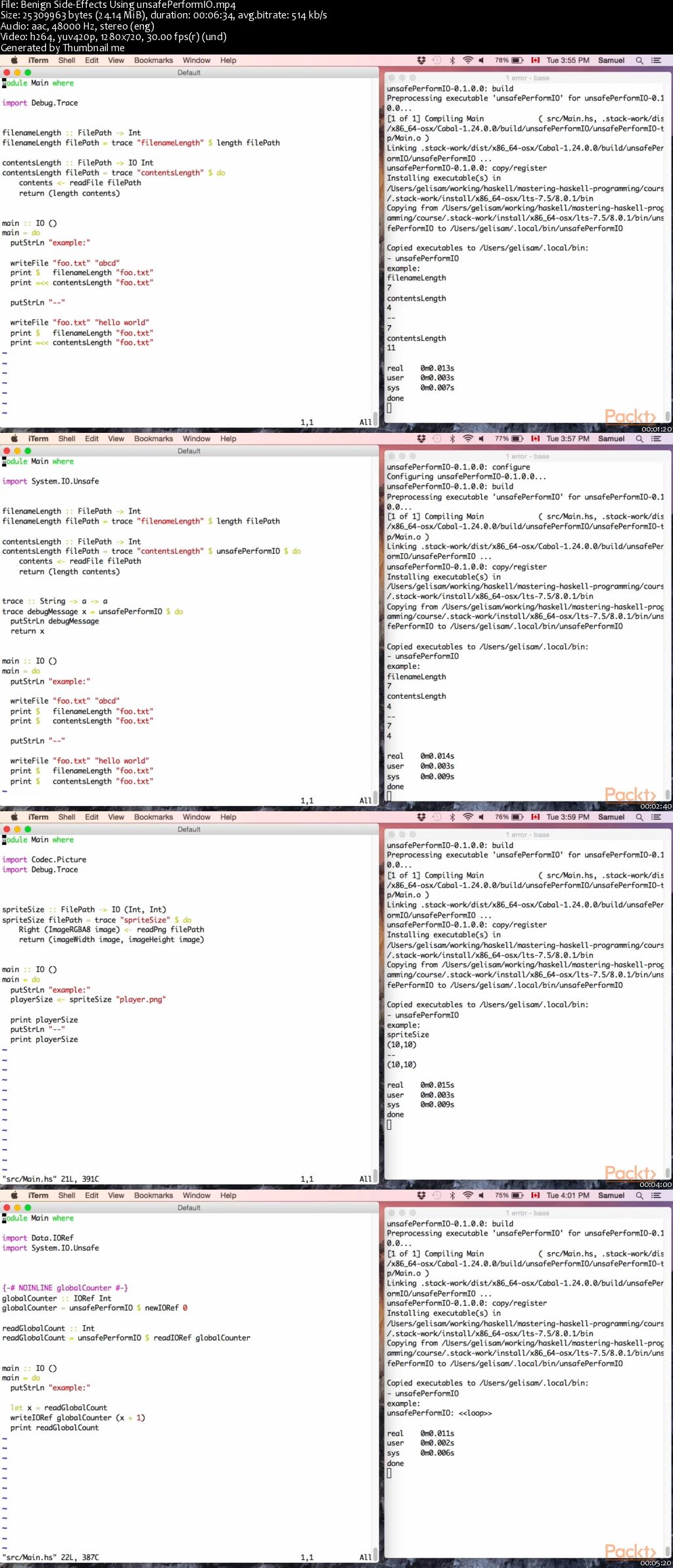This screenshot has width=673, height=1568.
Task: Click the line 'import Data.IORef'
Action: (x=38, y=1238)
